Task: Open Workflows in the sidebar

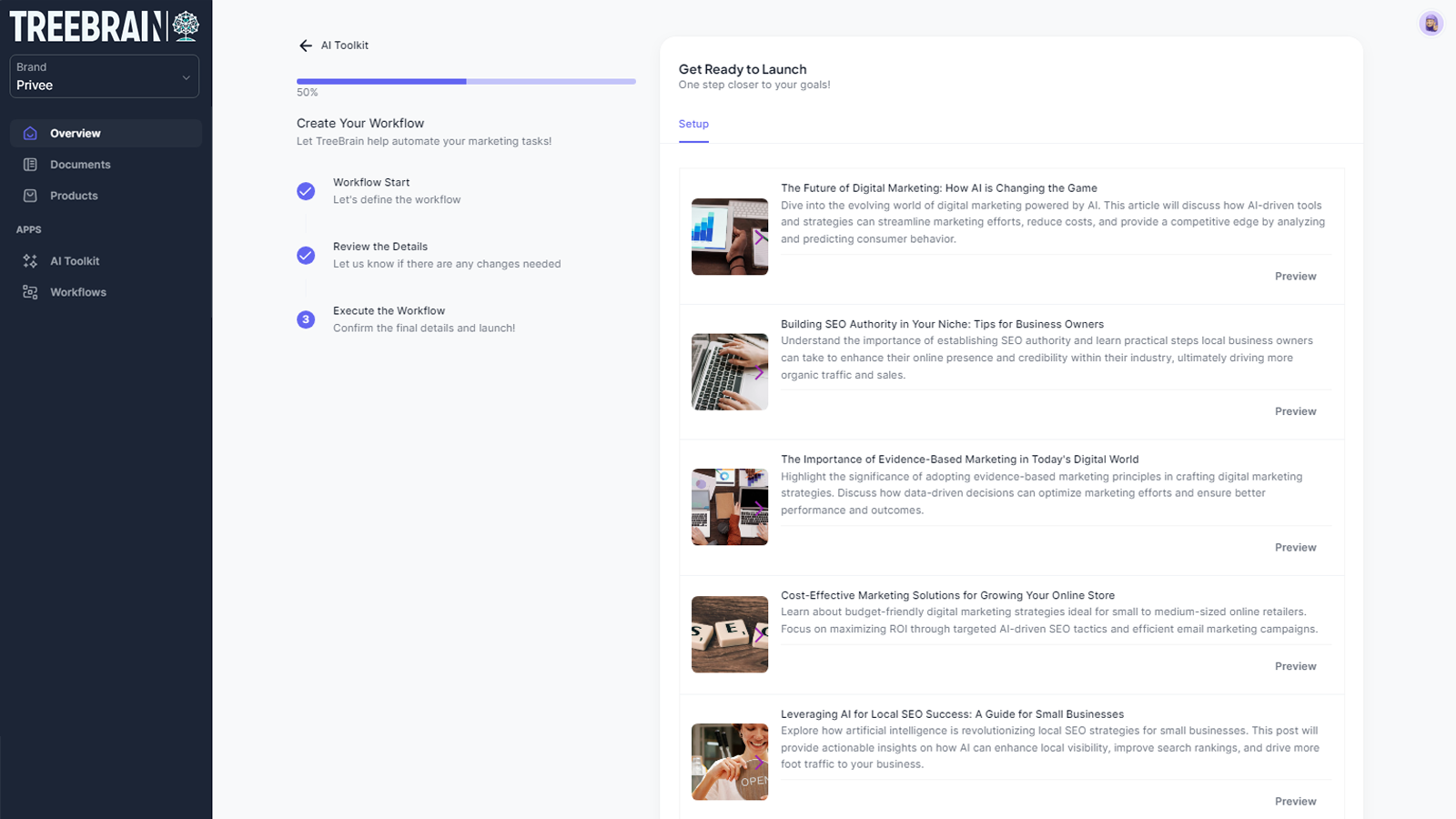Action: click(x=106, y=292)
